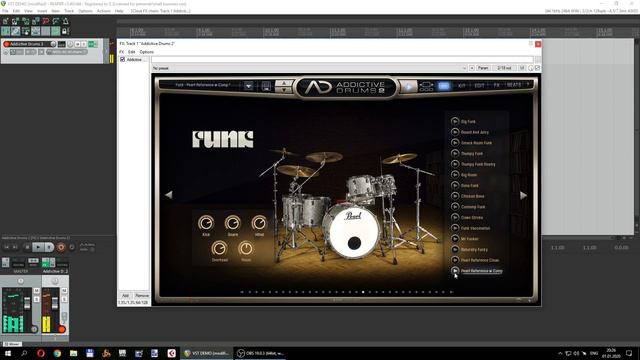Arm the Addictive Drums 2 track for recording
This screenshot has width=640, height=360.
tap(6, 44)
